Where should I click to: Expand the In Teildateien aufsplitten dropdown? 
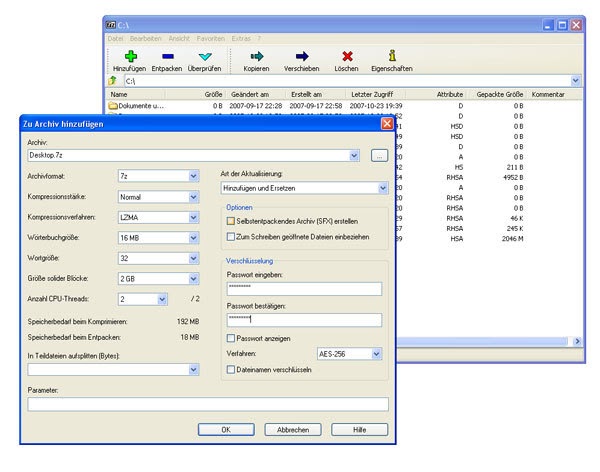pos(194,369)
